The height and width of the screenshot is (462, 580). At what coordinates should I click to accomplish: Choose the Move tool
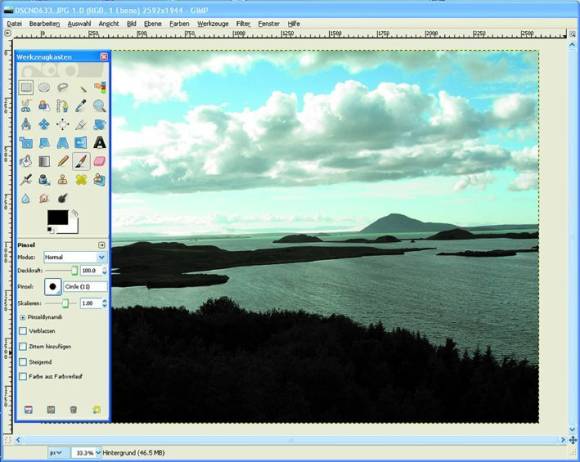[x=44, y=124]
